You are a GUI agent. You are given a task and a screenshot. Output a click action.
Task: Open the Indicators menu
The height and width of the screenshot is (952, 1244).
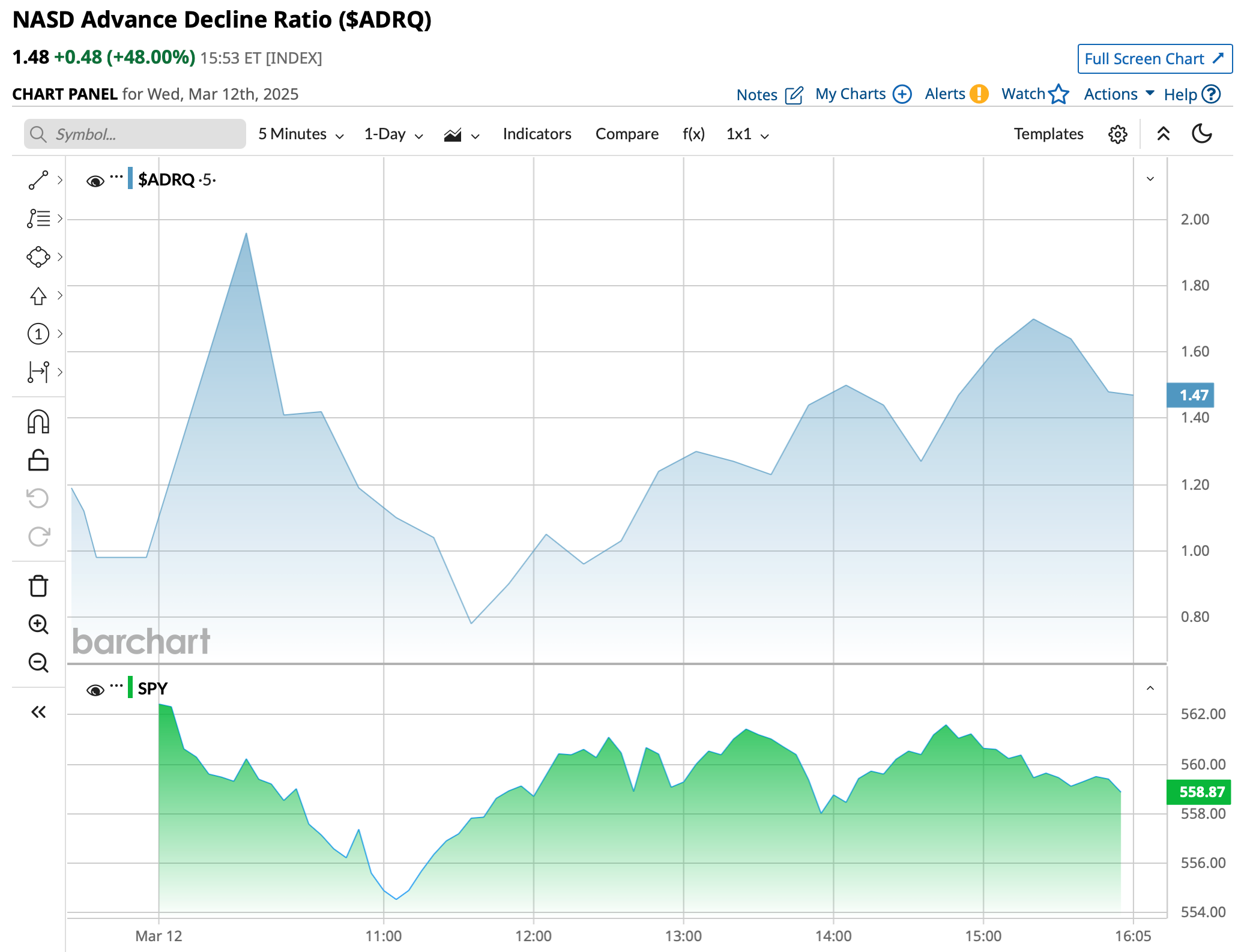tap(537, 134)
